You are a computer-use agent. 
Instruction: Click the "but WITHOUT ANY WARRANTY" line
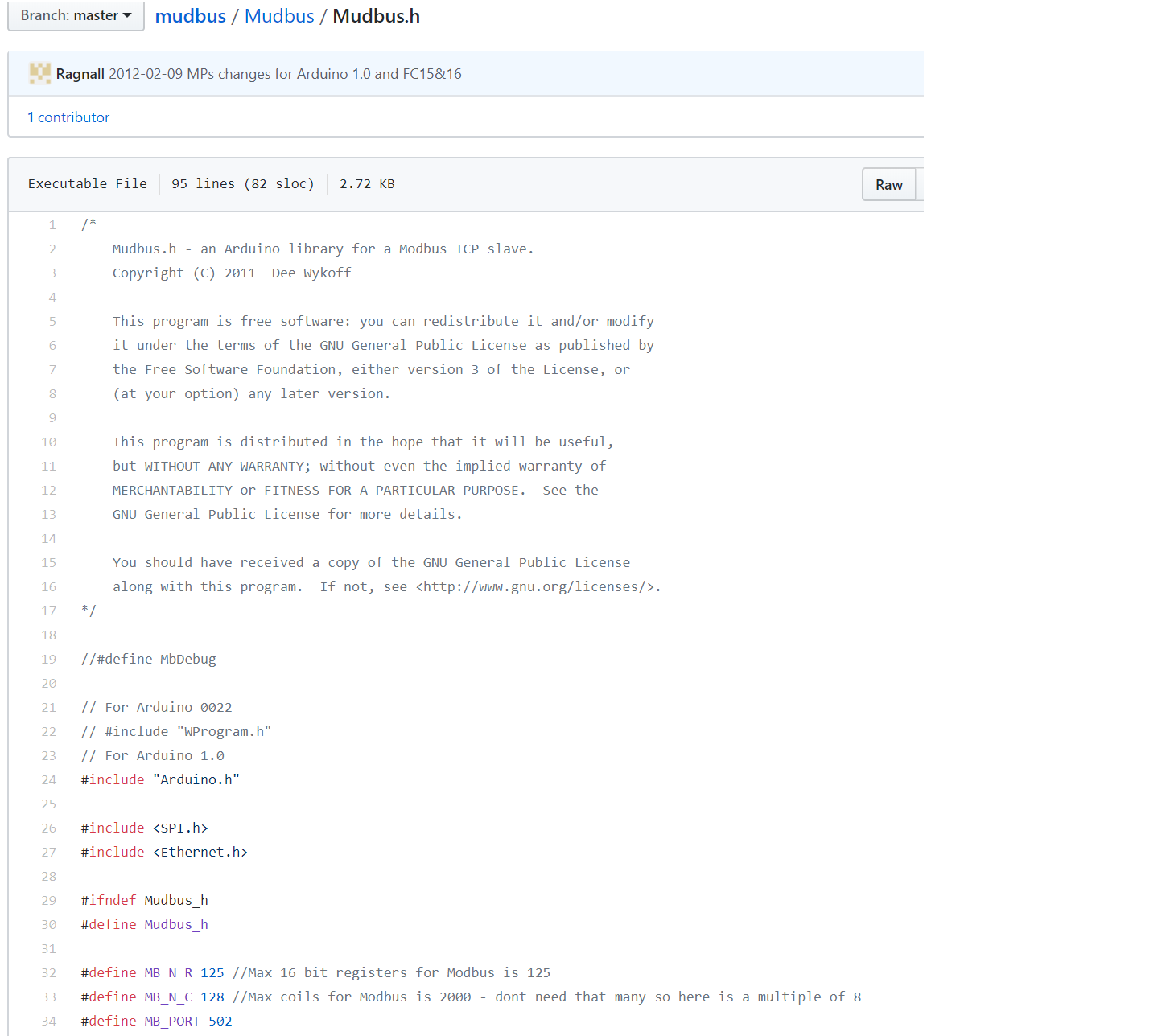[x=359, y=467]
